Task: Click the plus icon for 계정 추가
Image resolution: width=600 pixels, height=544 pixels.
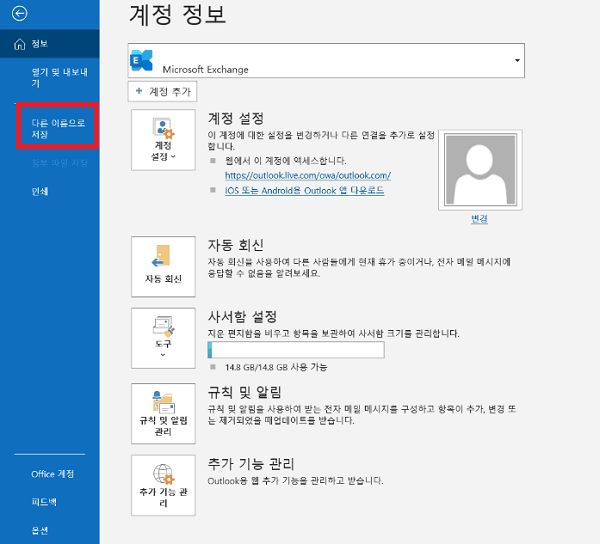Action: 139,91
